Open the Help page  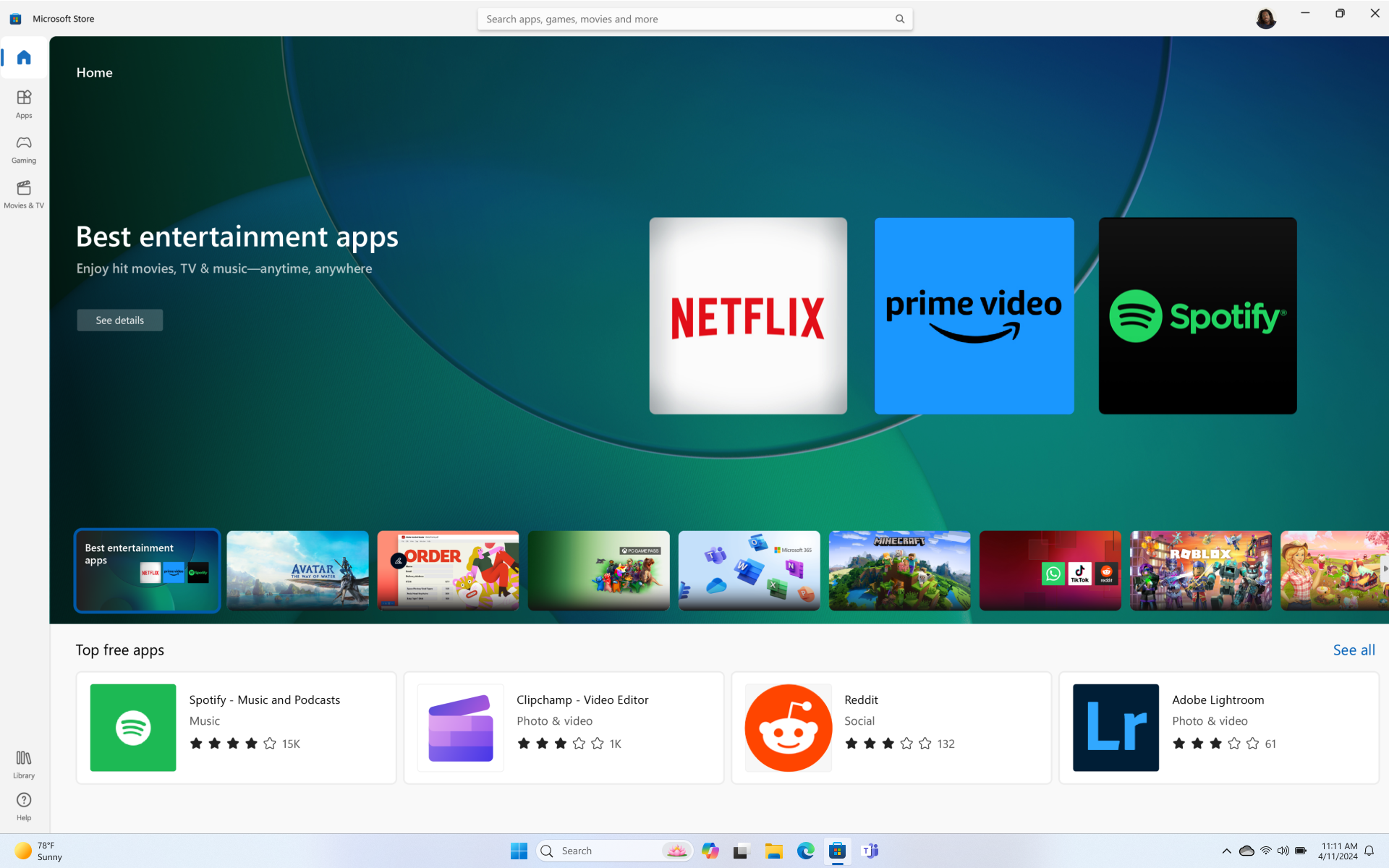(x=24, y=807)
